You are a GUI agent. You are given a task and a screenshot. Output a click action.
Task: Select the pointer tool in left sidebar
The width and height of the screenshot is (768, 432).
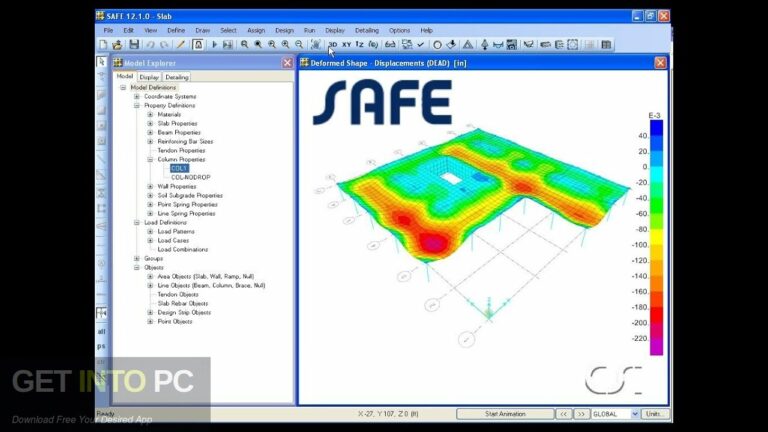click(101, 62)
